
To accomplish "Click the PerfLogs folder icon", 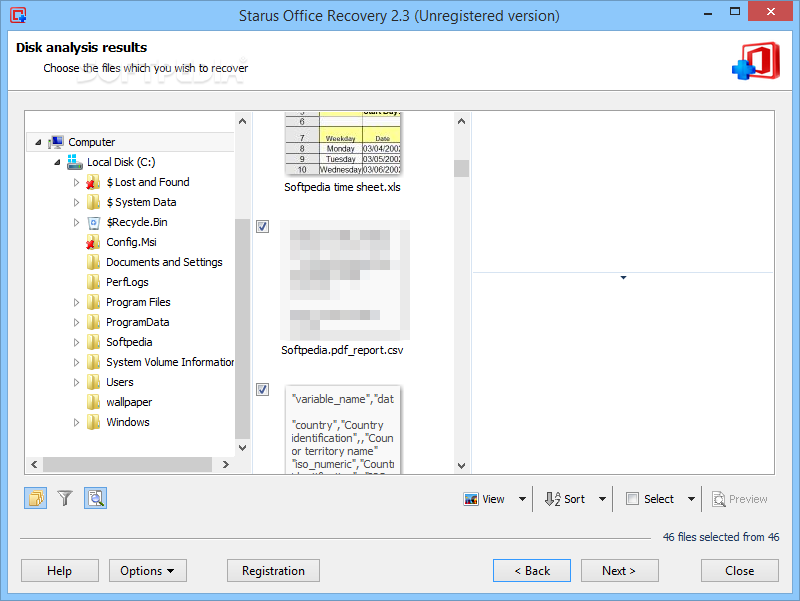I will point(93,282).
